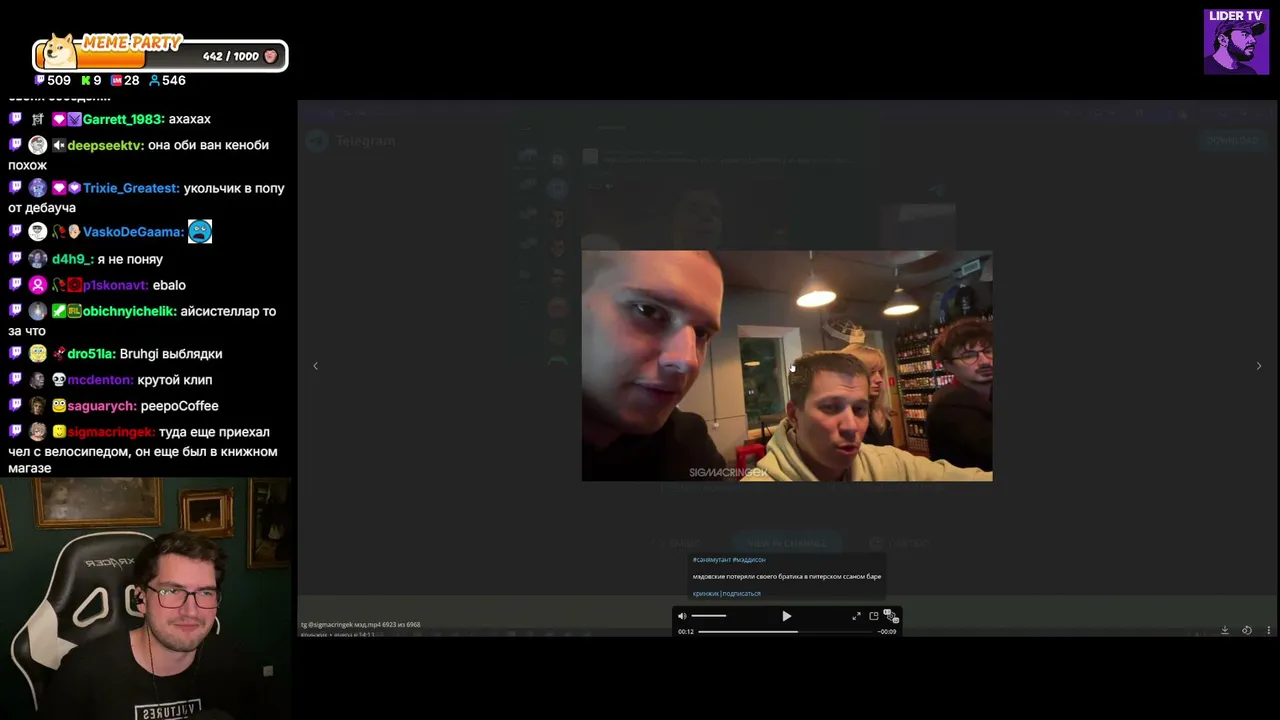The width and height of the screenshot is (1280, 720).
Task: Click the blue person total viewers icon
Action: 154,80
